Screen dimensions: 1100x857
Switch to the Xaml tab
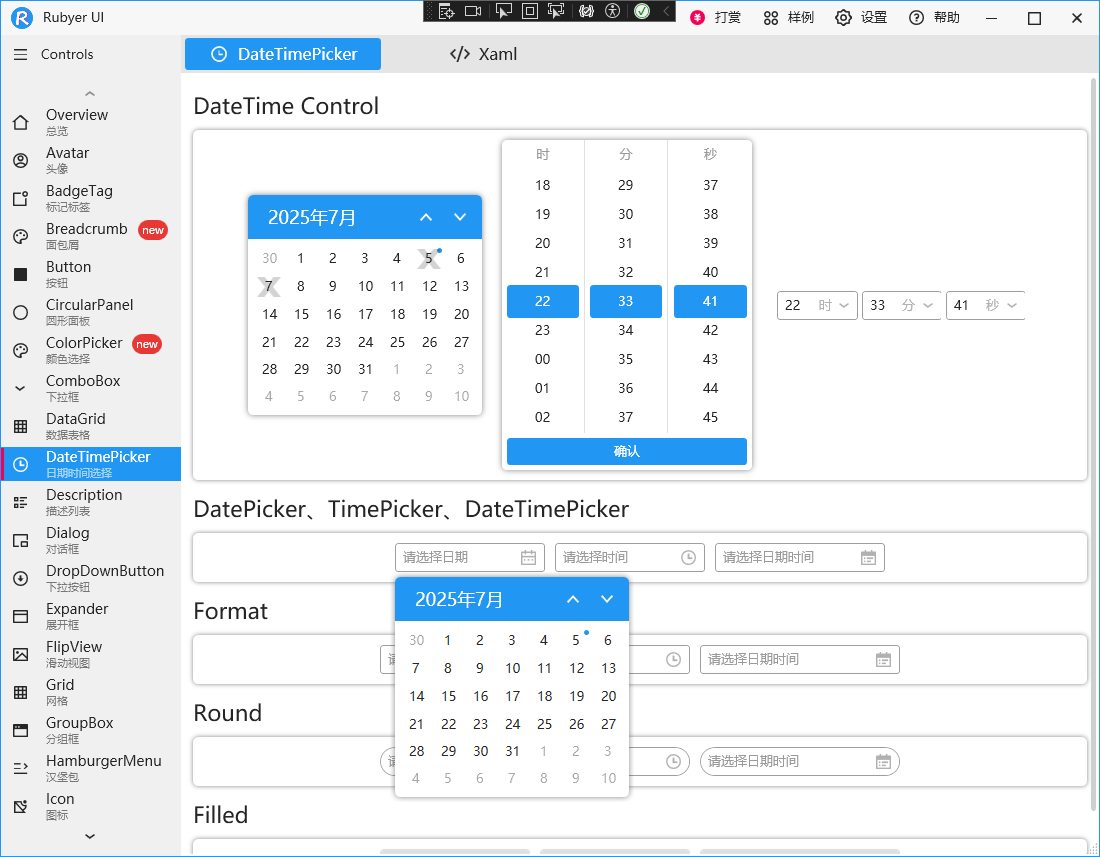pyautogui.click(x=483, y=54)
